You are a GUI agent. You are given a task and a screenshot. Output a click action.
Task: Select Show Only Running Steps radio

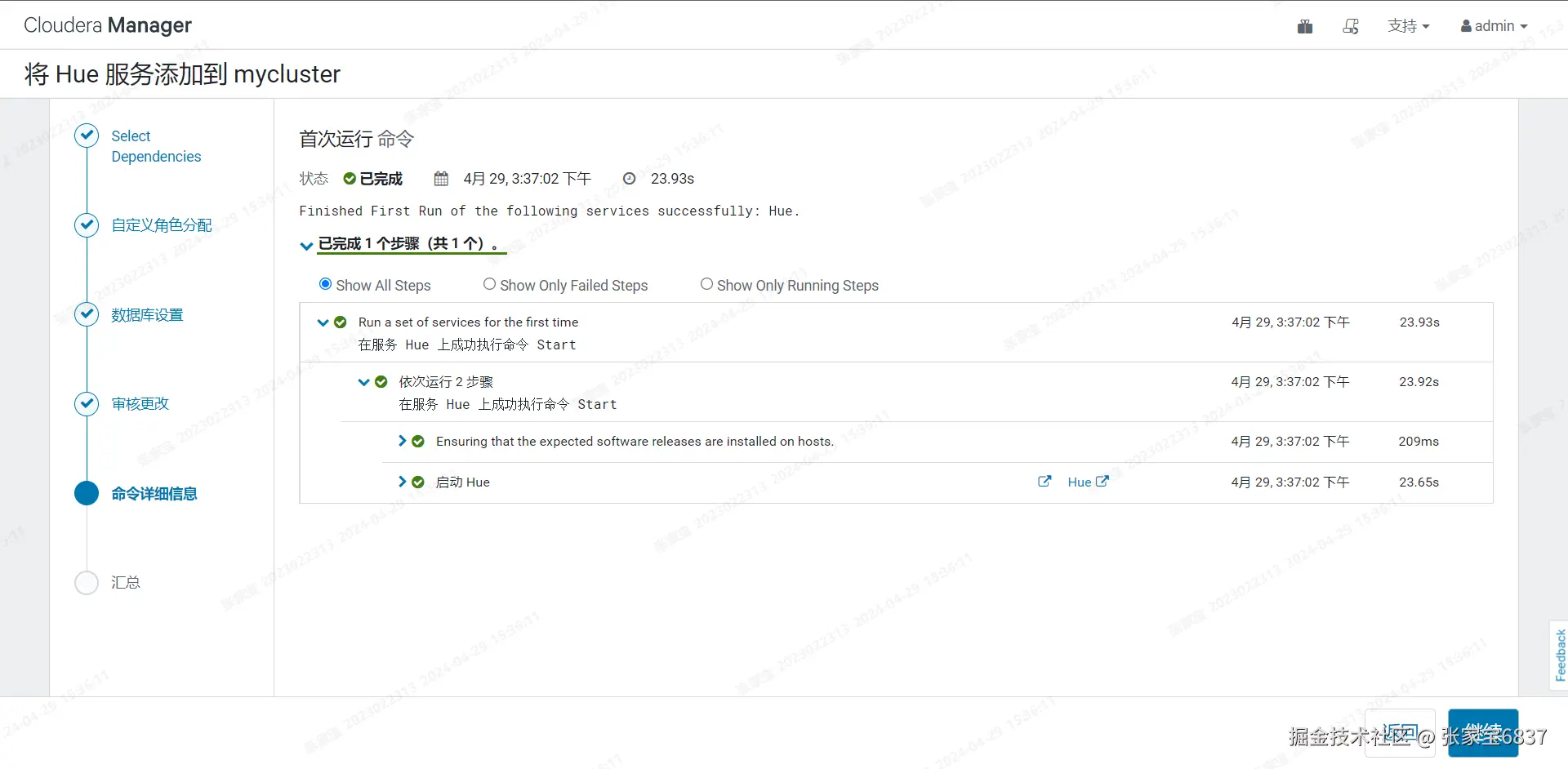(x=706, y=284)
